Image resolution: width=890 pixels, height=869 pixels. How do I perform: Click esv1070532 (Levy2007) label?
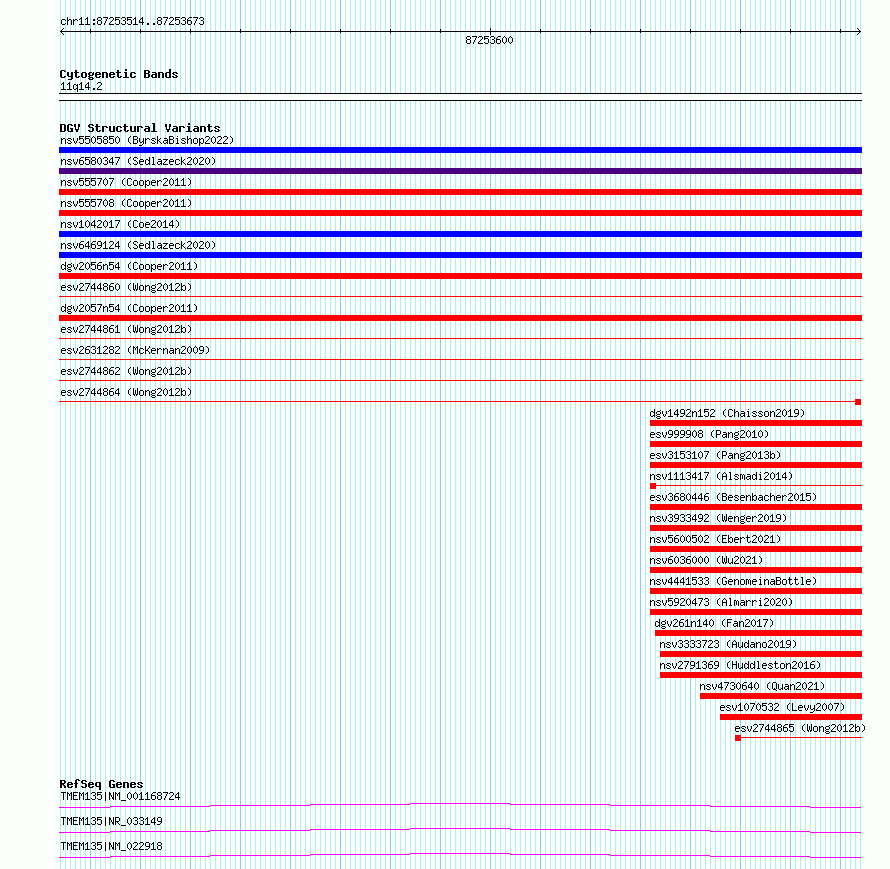click(x=782, y=707)
